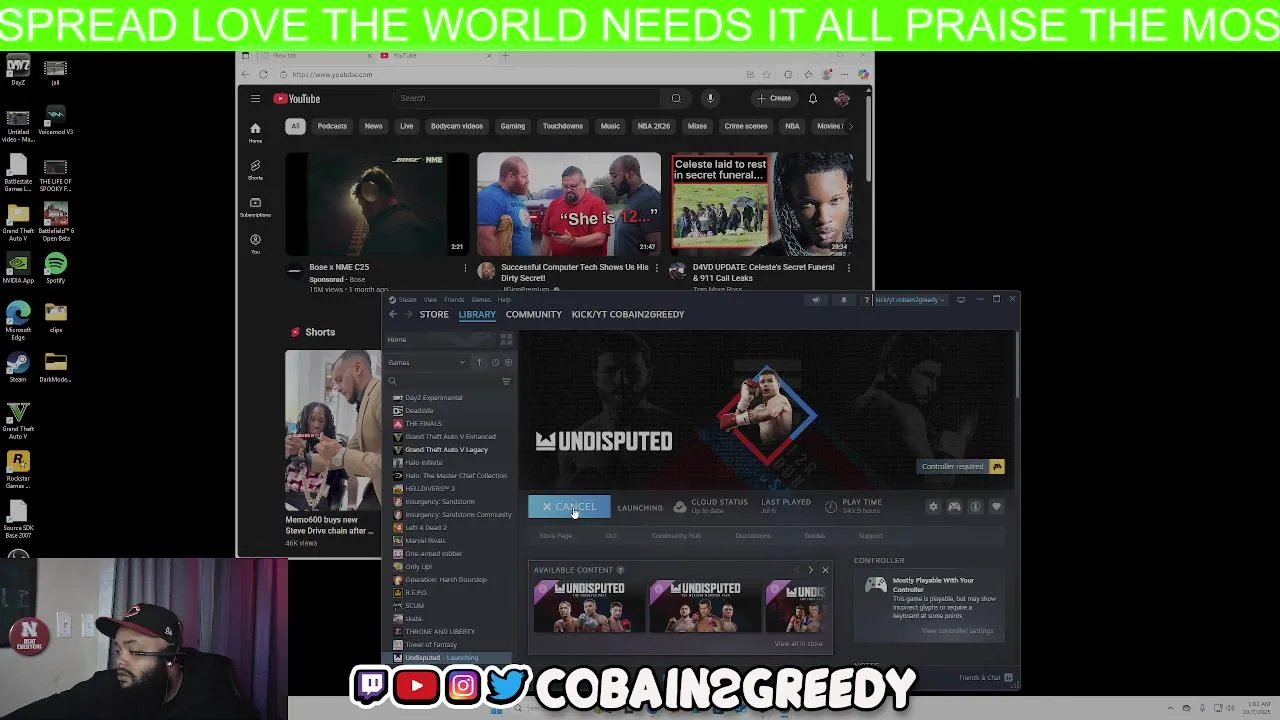Screen dimensions: 1280x720
Task: Close the Available Content panel
Action: pos(825,570)
